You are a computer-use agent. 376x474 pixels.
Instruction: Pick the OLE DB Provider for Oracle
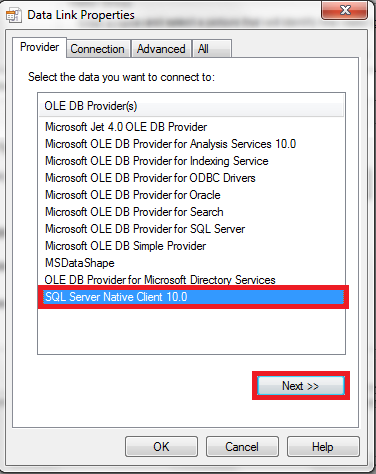tap(133, 195)
